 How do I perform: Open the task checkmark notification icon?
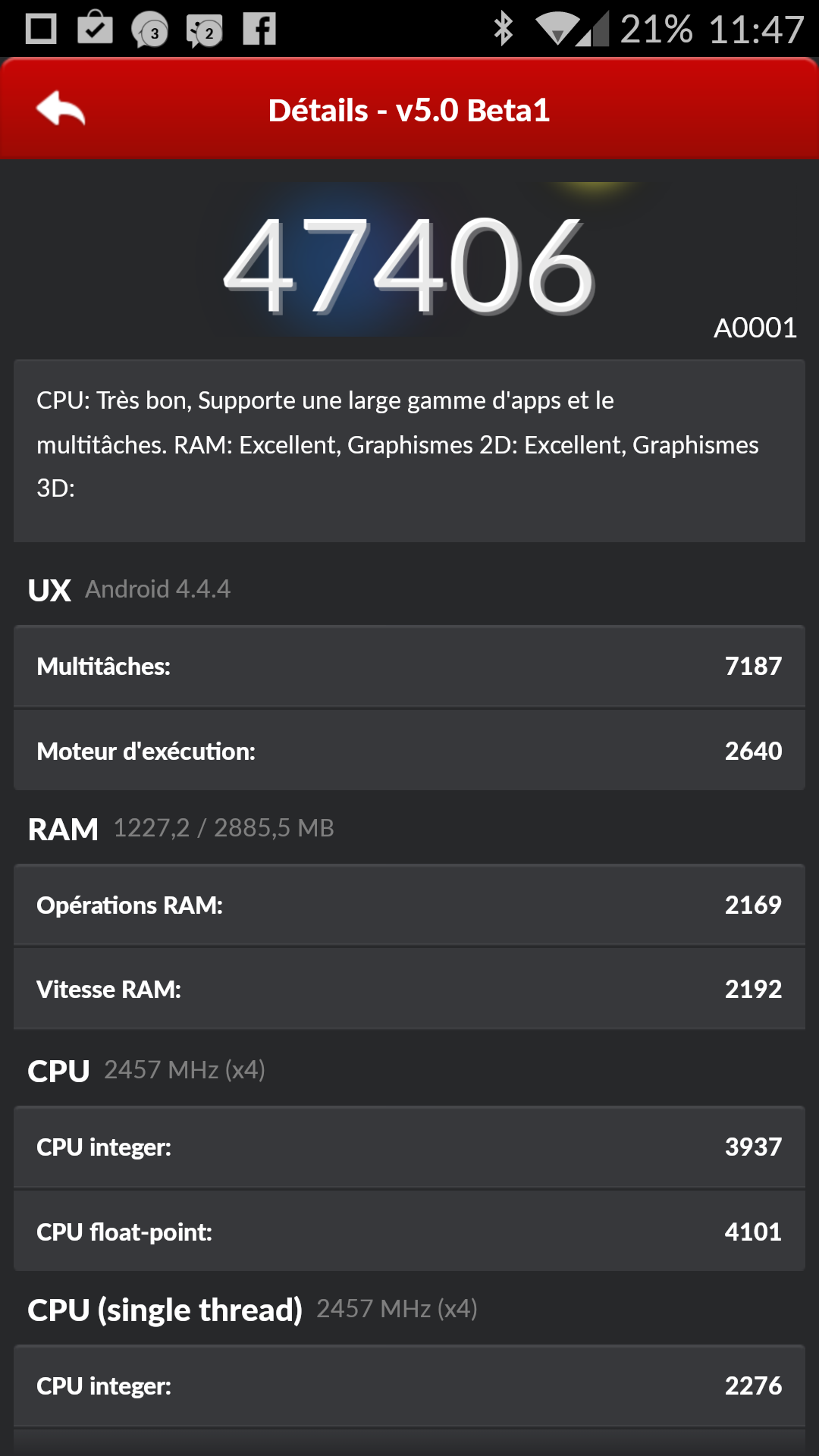click(96, 28)
